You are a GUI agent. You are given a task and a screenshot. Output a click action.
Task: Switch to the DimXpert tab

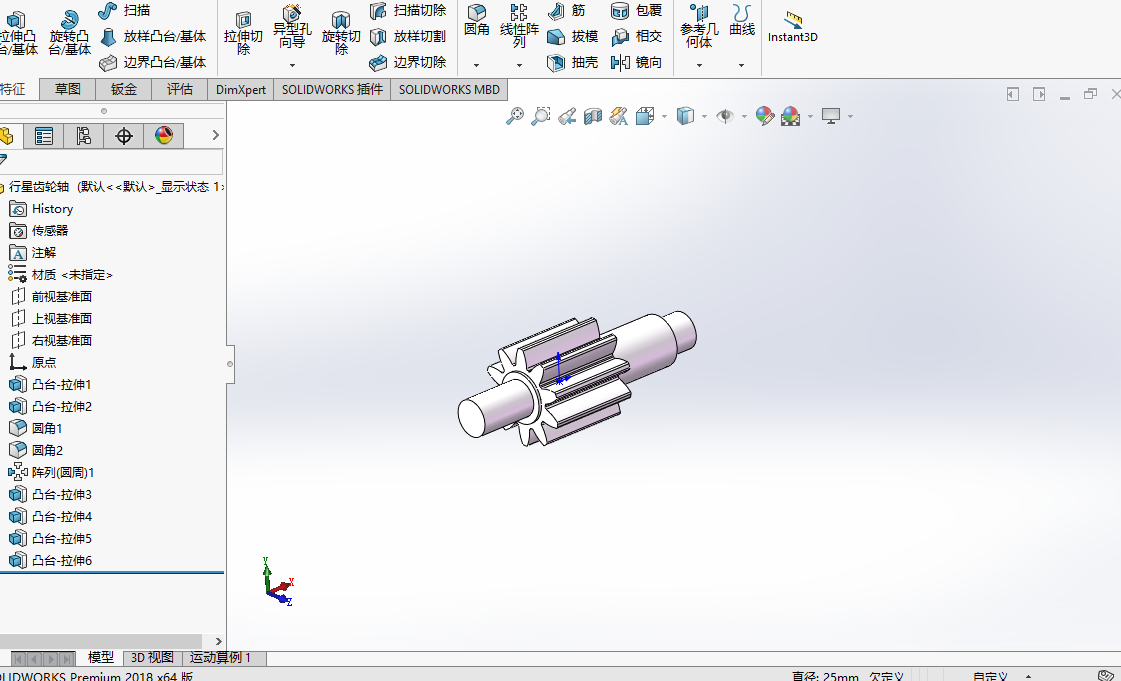point(241,89)
